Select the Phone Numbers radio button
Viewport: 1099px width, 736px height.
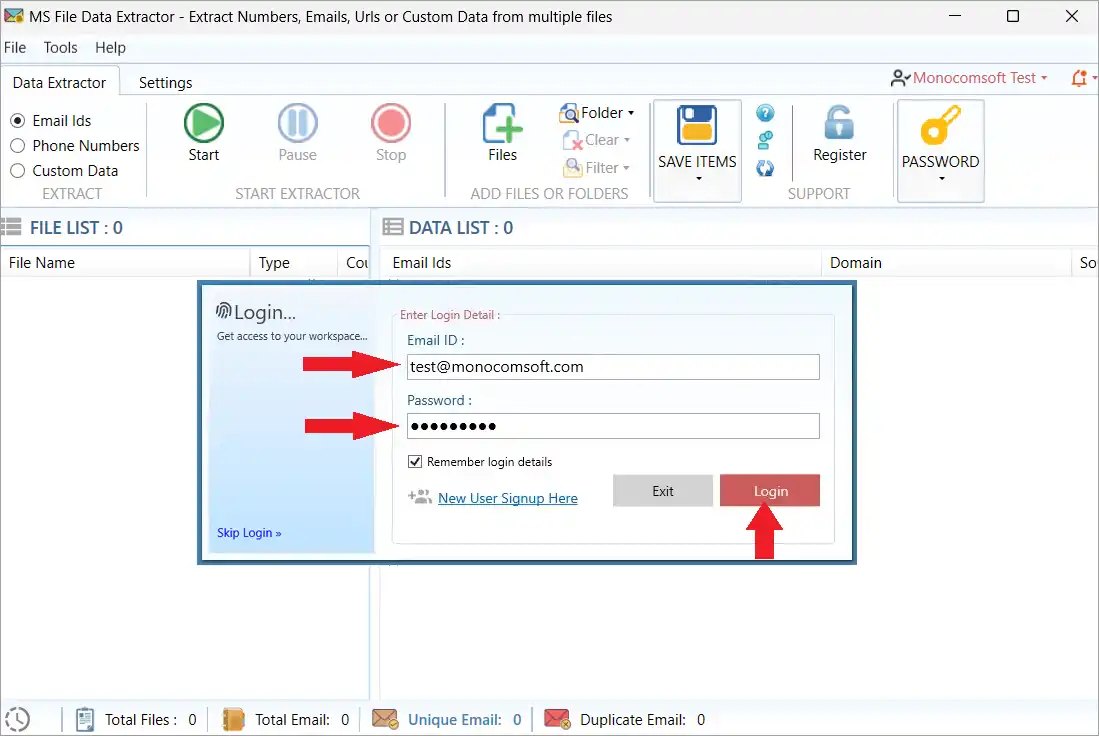coord(18,146)
